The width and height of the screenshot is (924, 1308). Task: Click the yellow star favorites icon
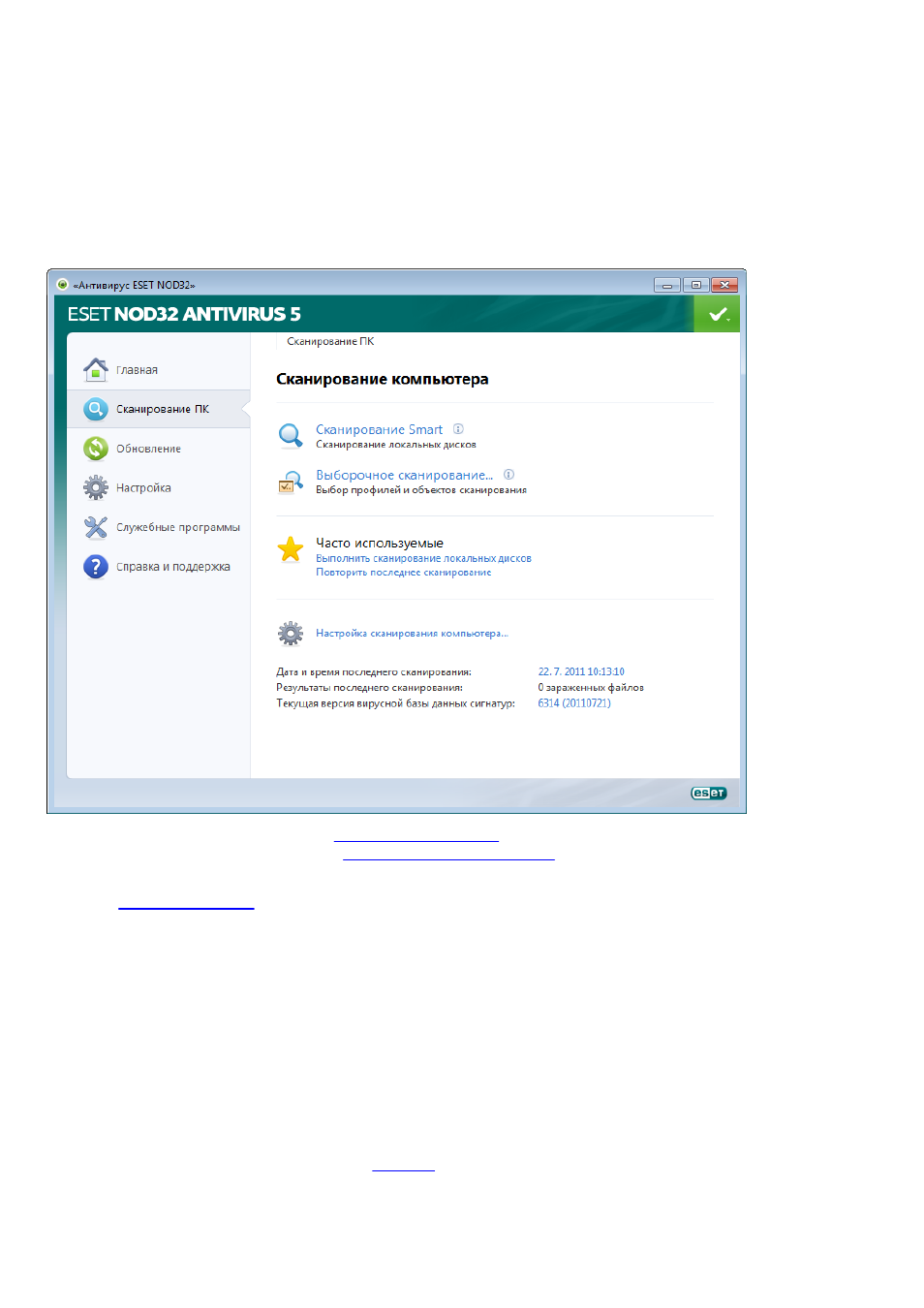click(291, 549)
